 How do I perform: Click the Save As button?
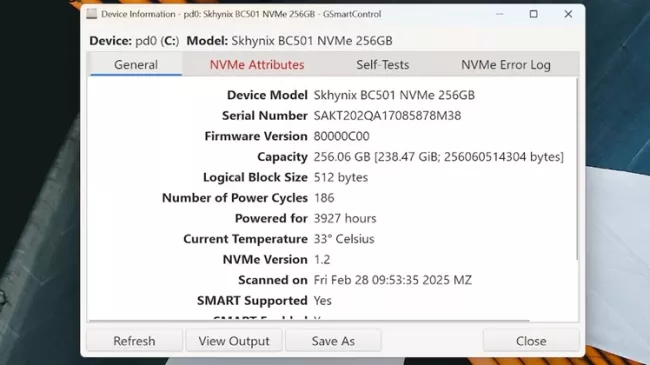[333, 341]
